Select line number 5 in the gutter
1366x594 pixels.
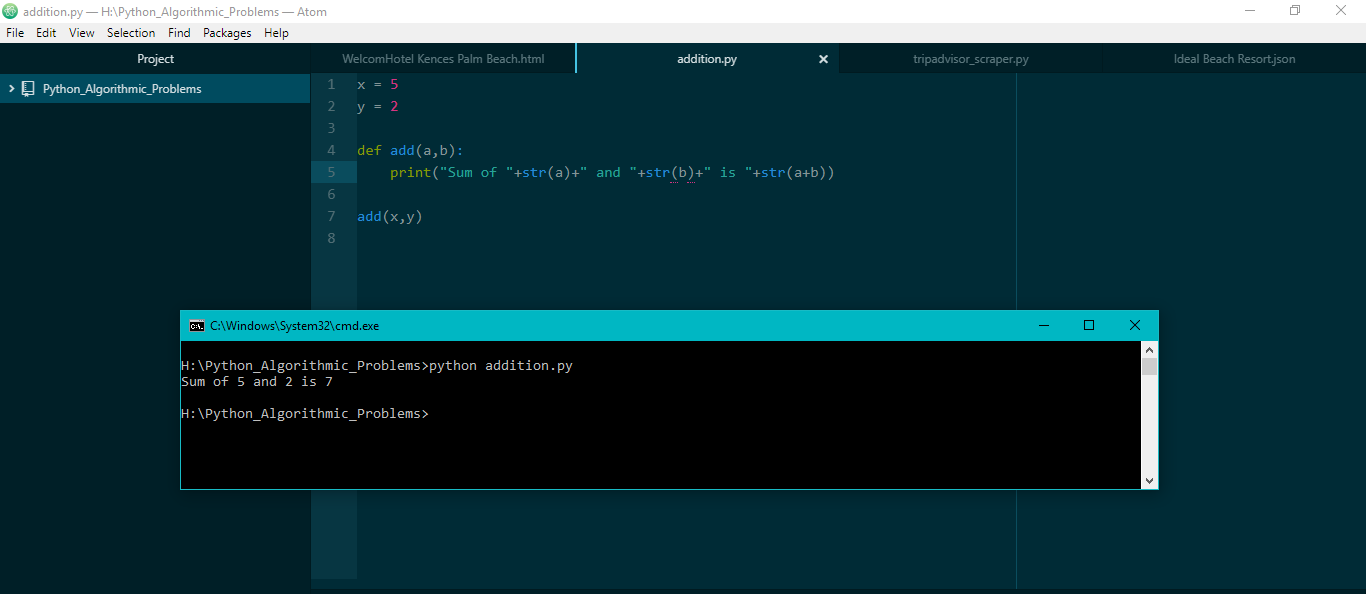tap(331, 172)
